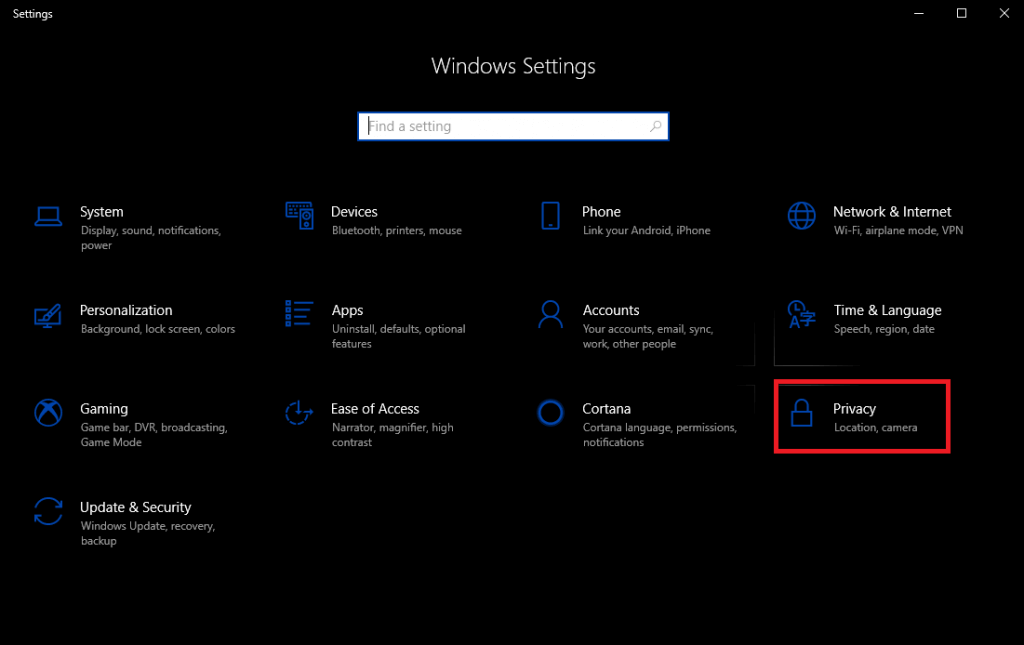The height and width of the screenshot is (645, 1024).
Task: Click the Cortana circle icon
Action: click(x=551, y=413)
